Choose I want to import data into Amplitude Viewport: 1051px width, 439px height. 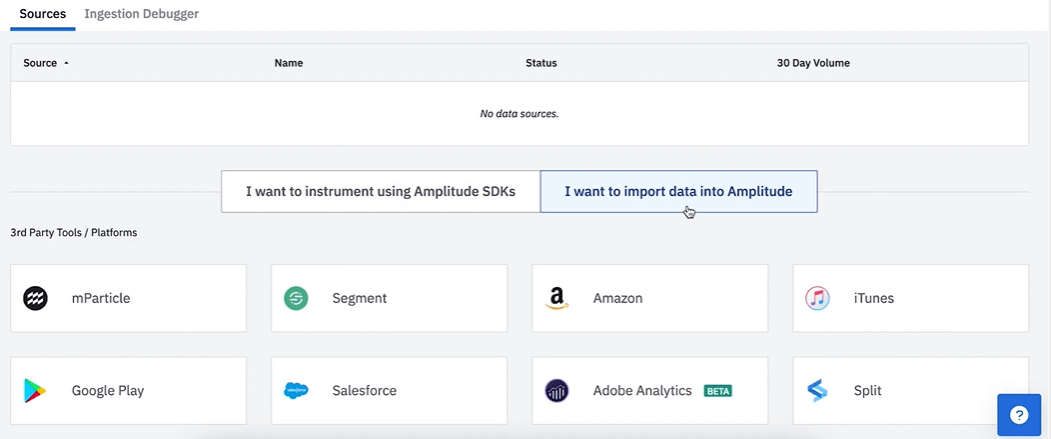(x=678, y=192)
